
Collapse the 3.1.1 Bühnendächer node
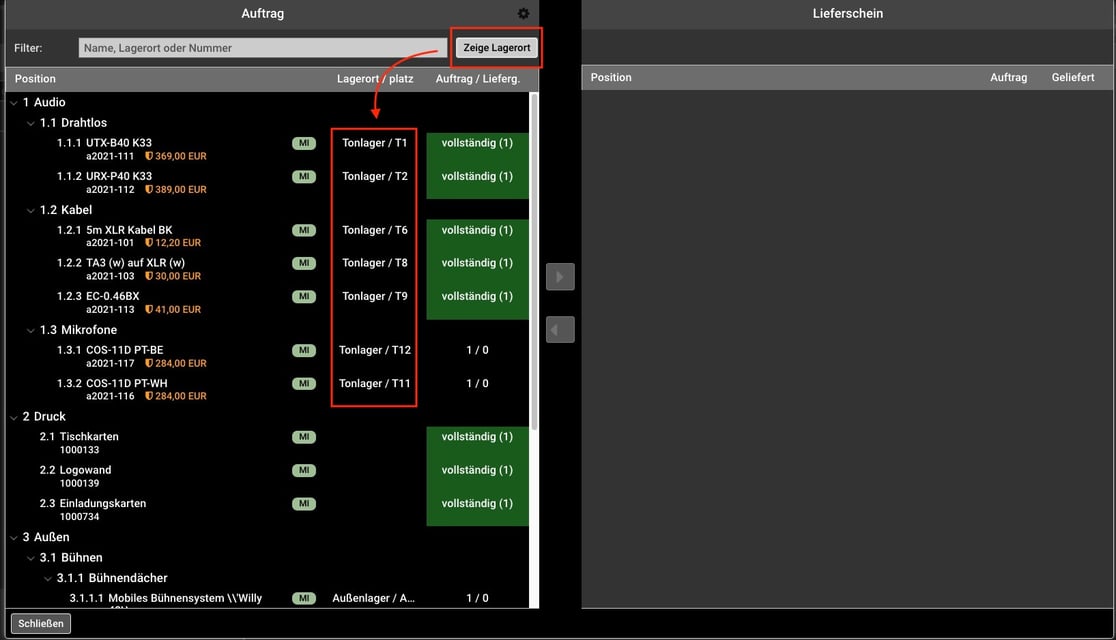click(47, 579)
